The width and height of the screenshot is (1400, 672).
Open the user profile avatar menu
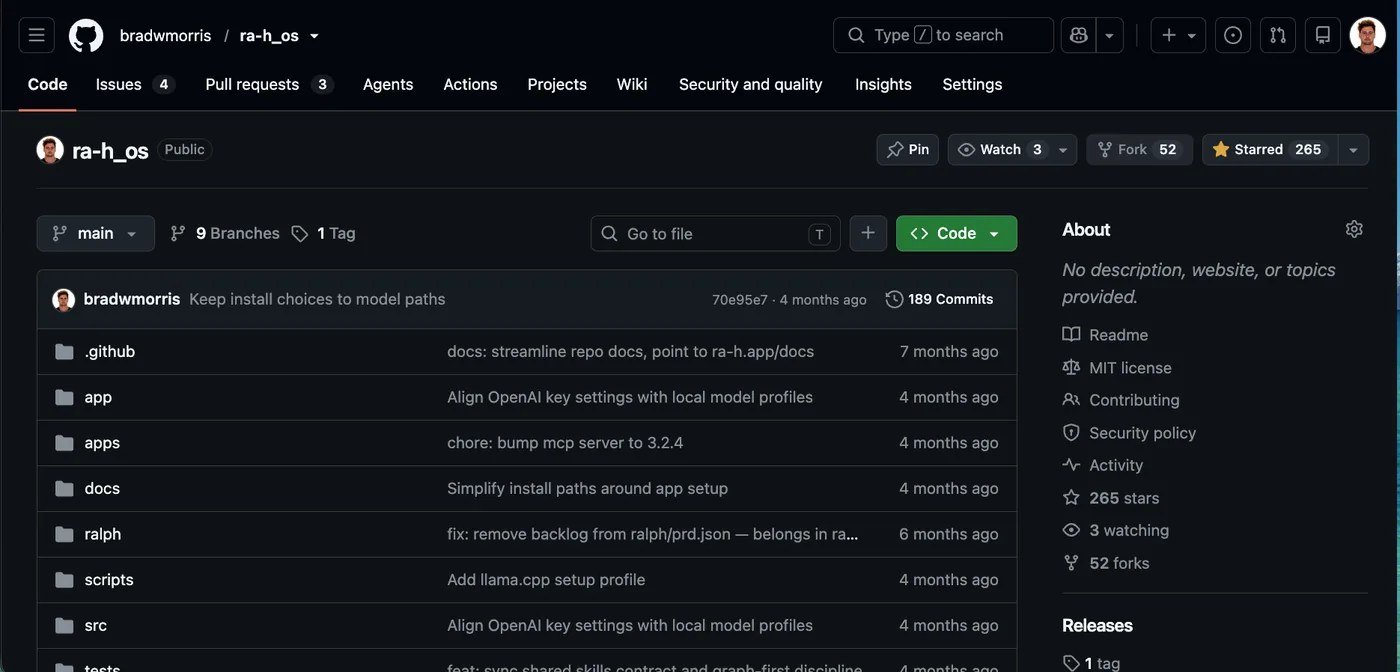1367,35
